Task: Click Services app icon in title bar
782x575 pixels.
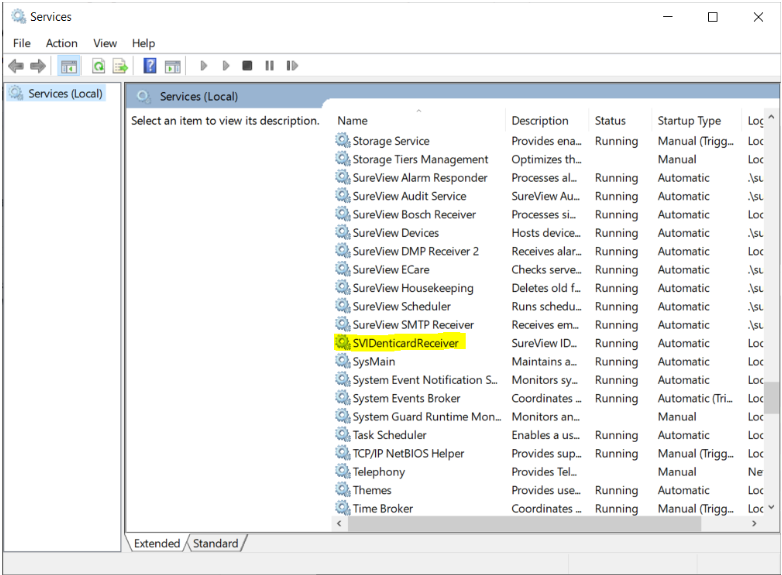Action: pyautogui.click(x=18, y=16)
